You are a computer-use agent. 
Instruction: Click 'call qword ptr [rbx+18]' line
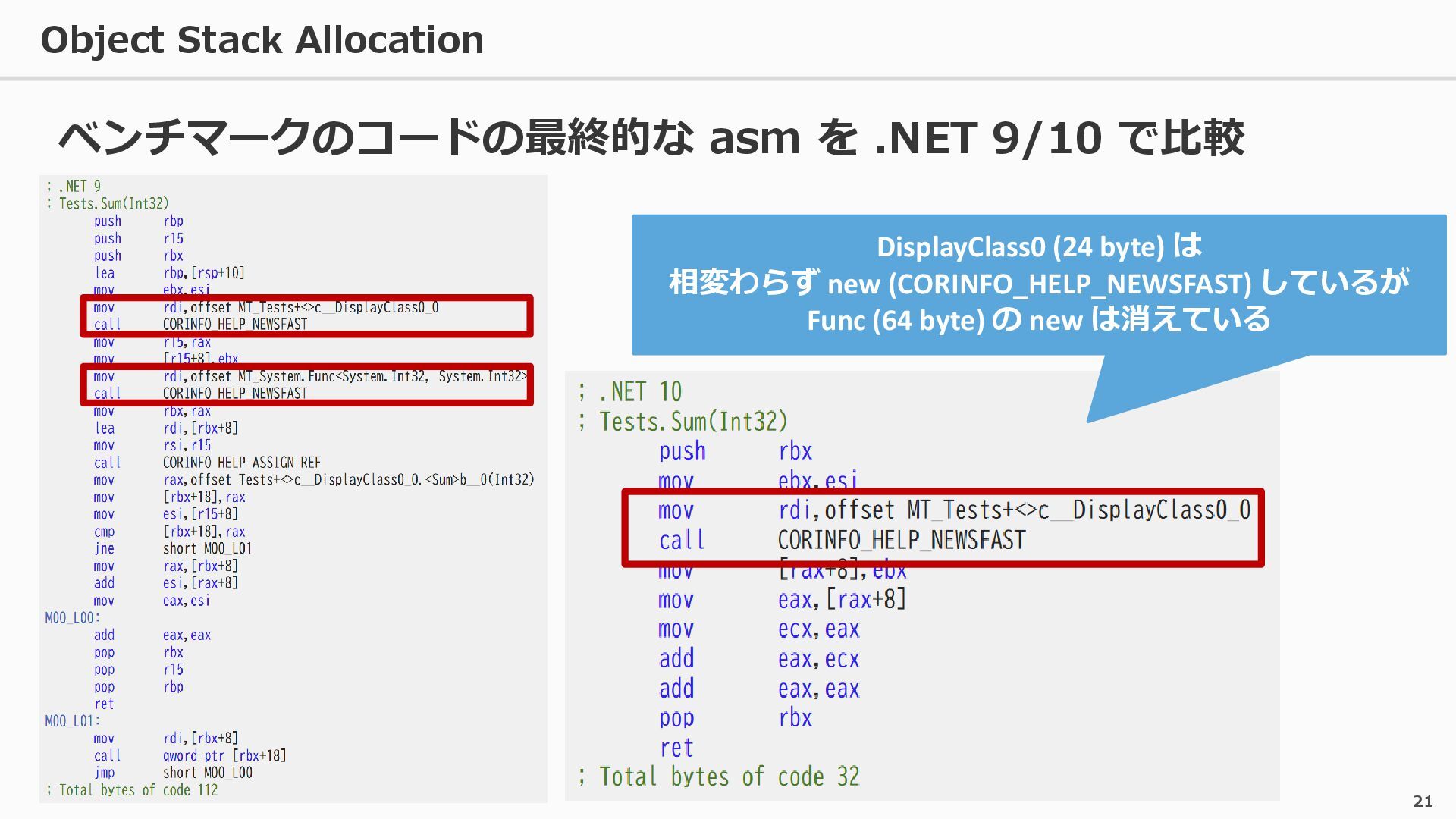click(x=190, y=755)
